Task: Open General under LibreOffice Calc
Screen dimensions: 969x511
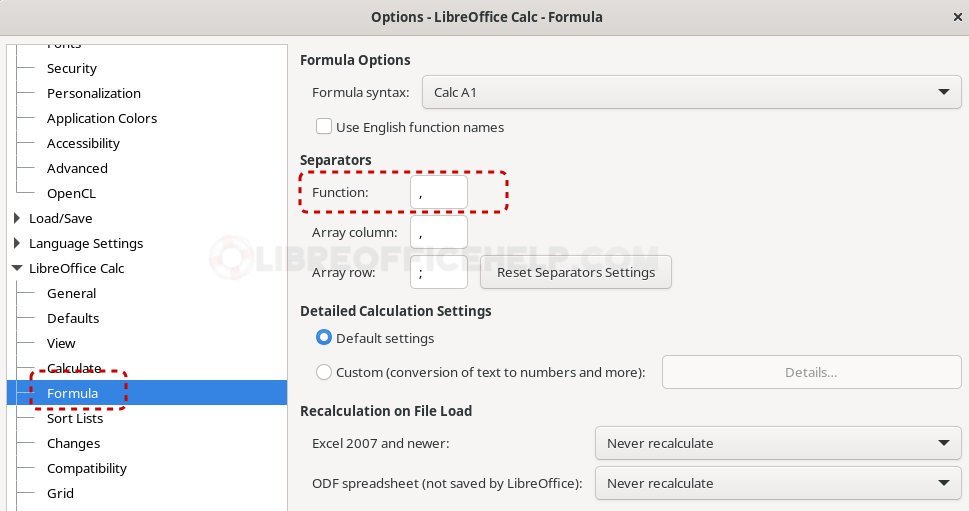Action: [x=72, y=294]
